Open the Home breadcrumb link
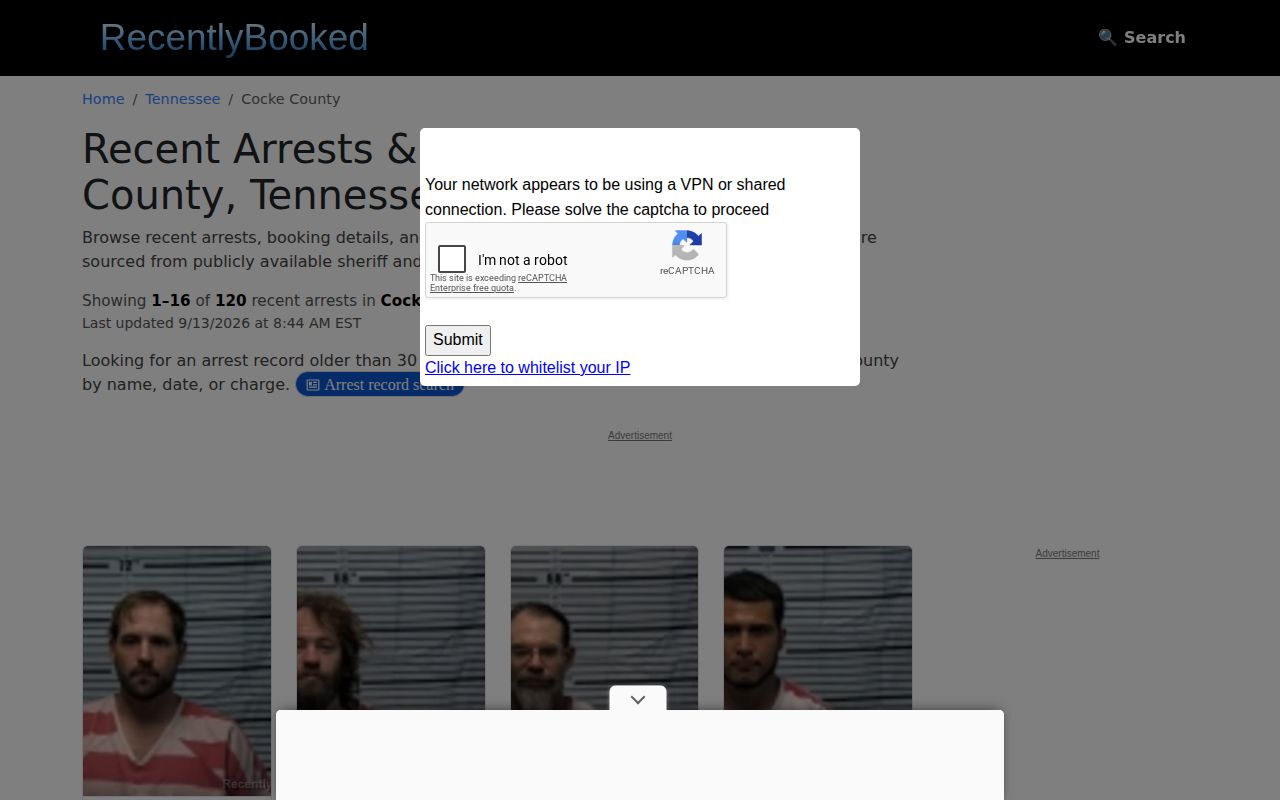The image size is (1280, 800). [103, 99]
